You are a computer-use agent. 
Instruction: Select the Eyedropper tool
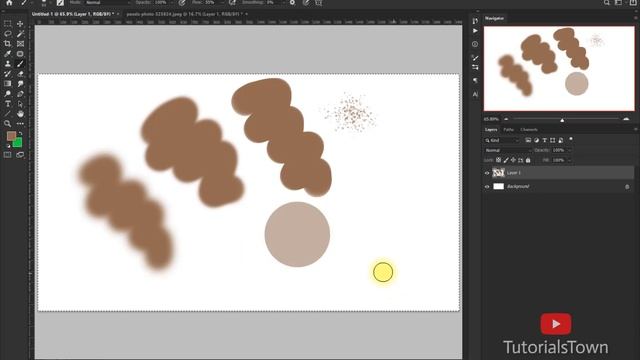pos(7,54)
